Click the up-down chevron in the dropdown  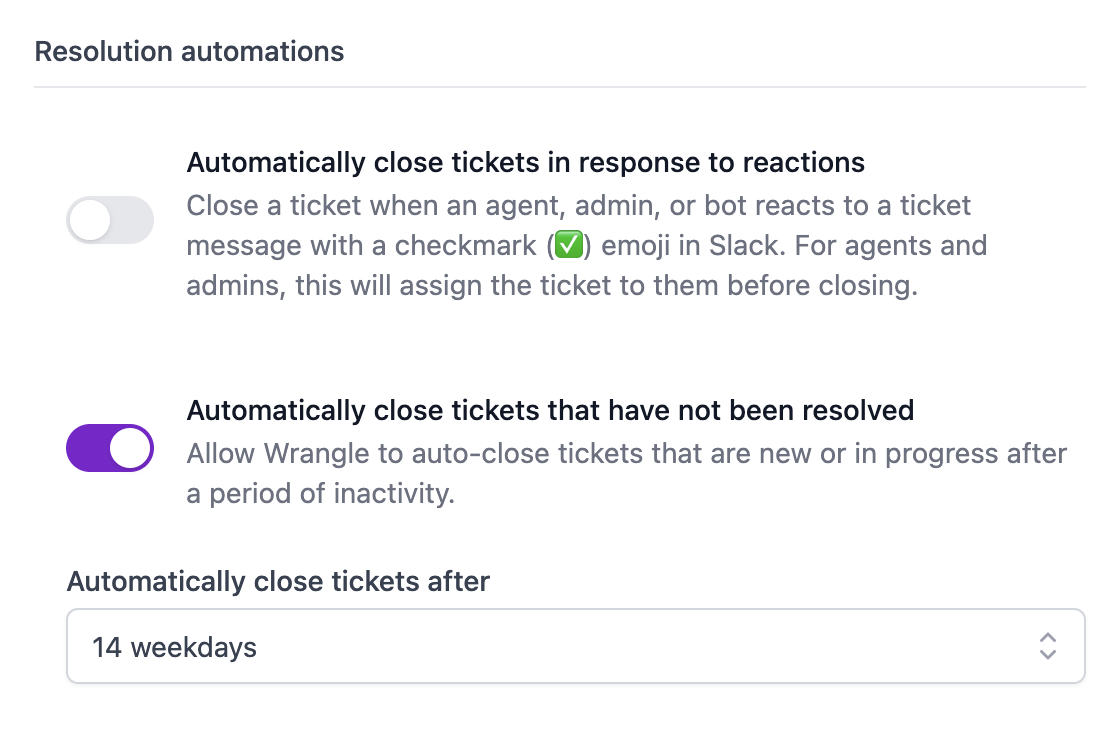[1047, 647]
